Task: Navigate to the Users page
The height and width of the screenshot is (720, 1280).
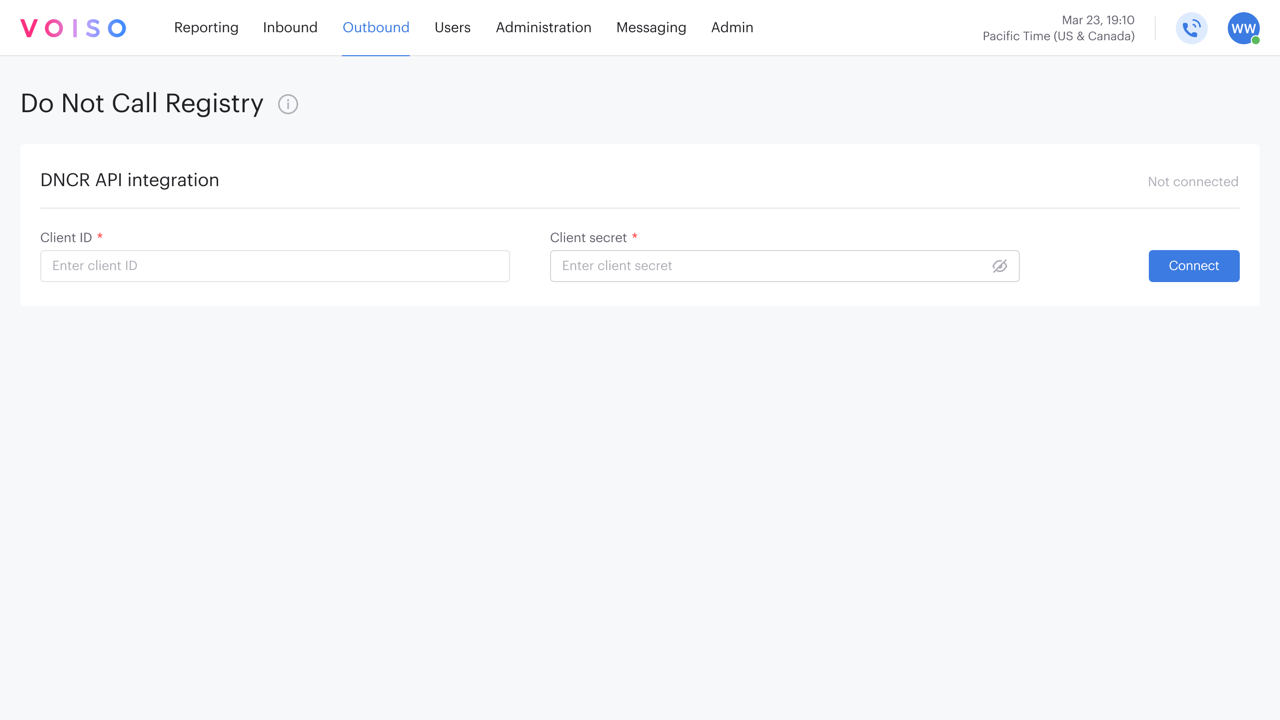Action: [452, 27]
